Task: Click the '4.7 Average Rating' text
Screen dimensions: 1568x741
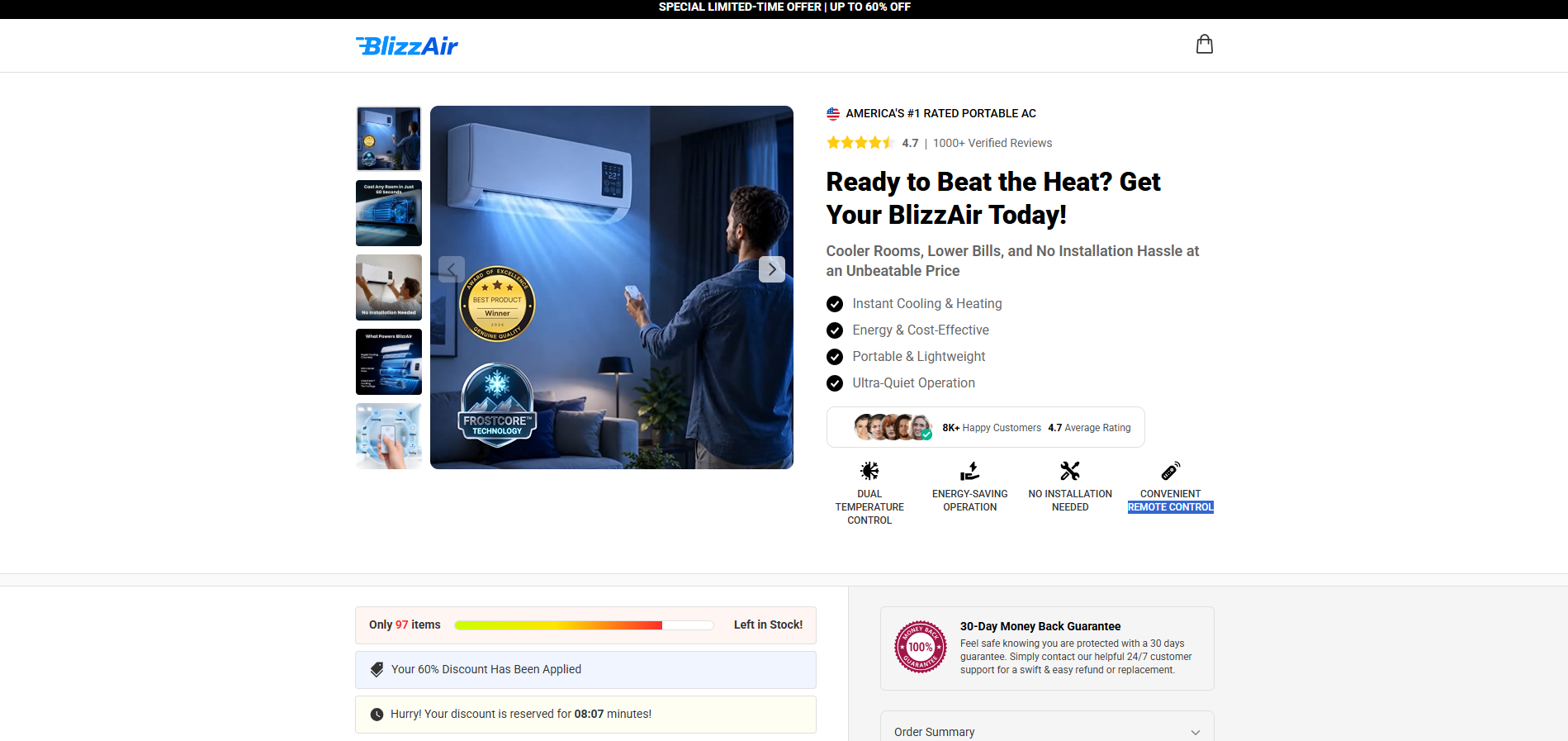Action: 1089,428
